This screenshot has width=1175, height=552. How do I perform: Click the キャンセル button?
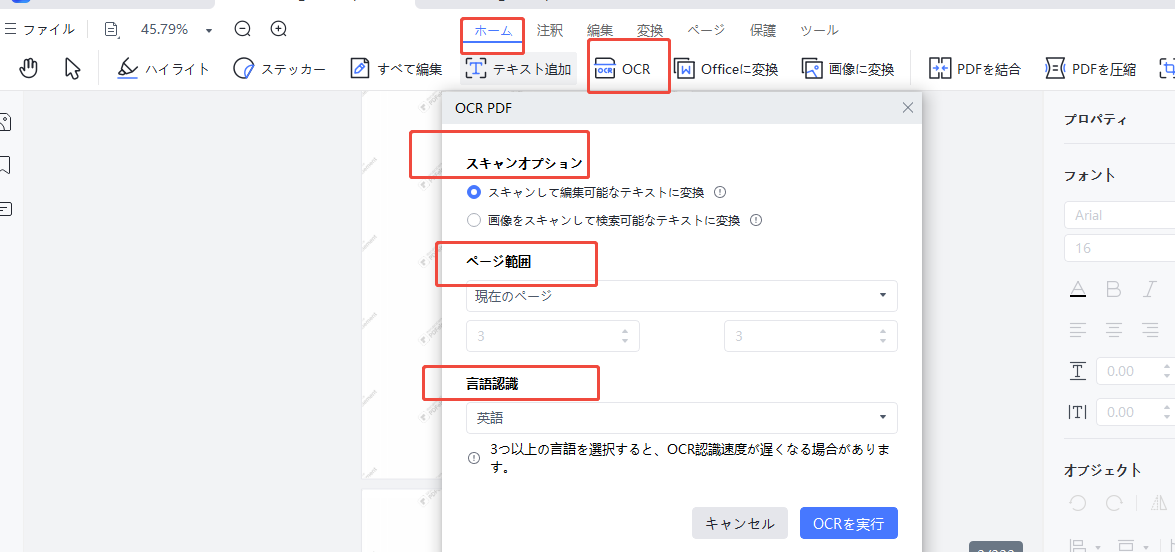[x=740, y=524]
